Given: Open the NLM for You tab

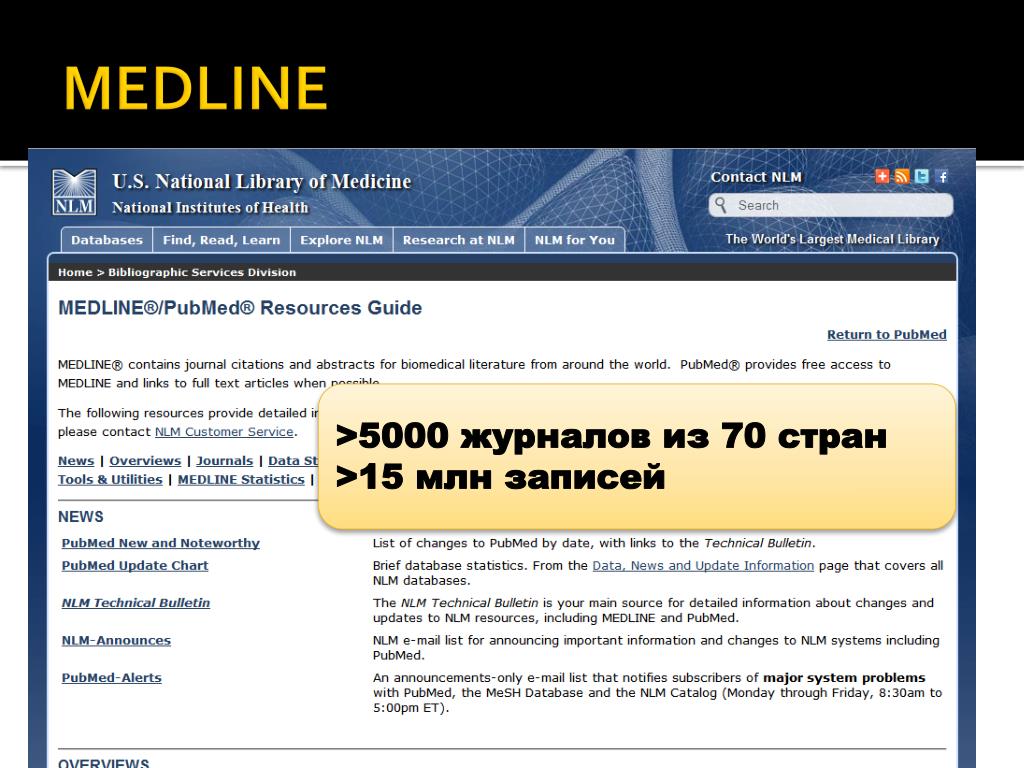Looking at the screenshot, I should point(575,240).
